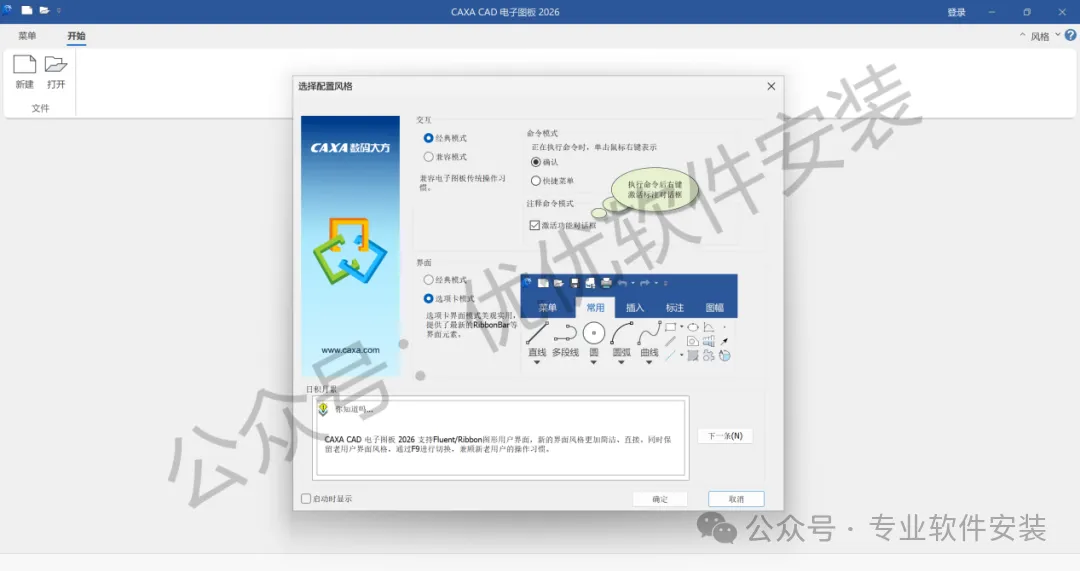
Task: Switch to the 菜单 tab
Action: [28, 36]
